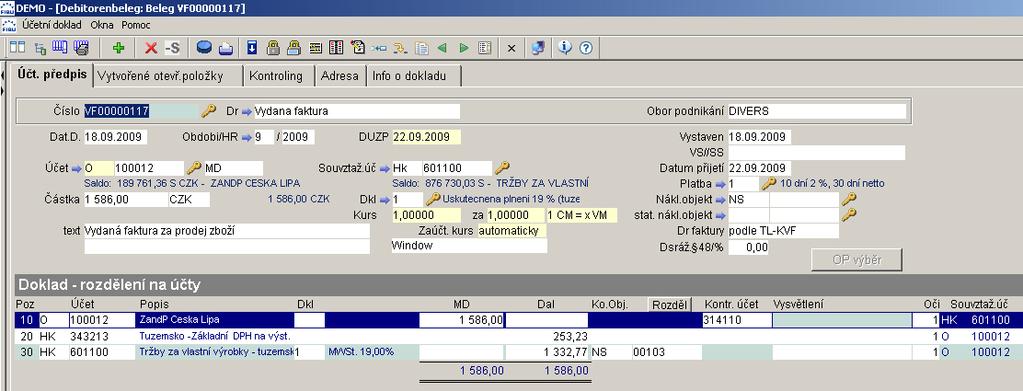
Task: Open the Dkl lookup arrow
Action: click(x=385, y=200)
